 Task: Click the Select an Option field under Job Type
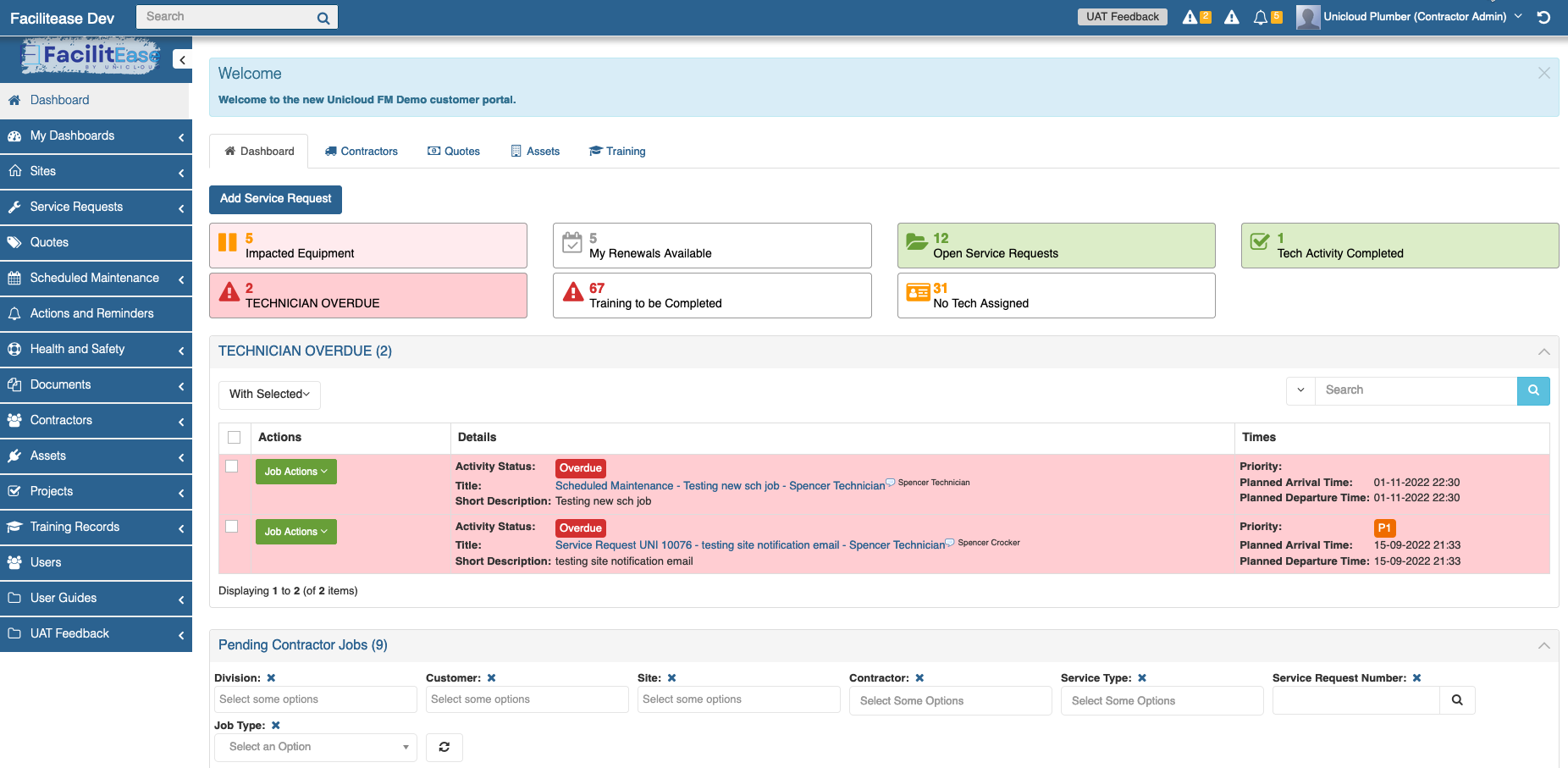click(x=315, y=747)
